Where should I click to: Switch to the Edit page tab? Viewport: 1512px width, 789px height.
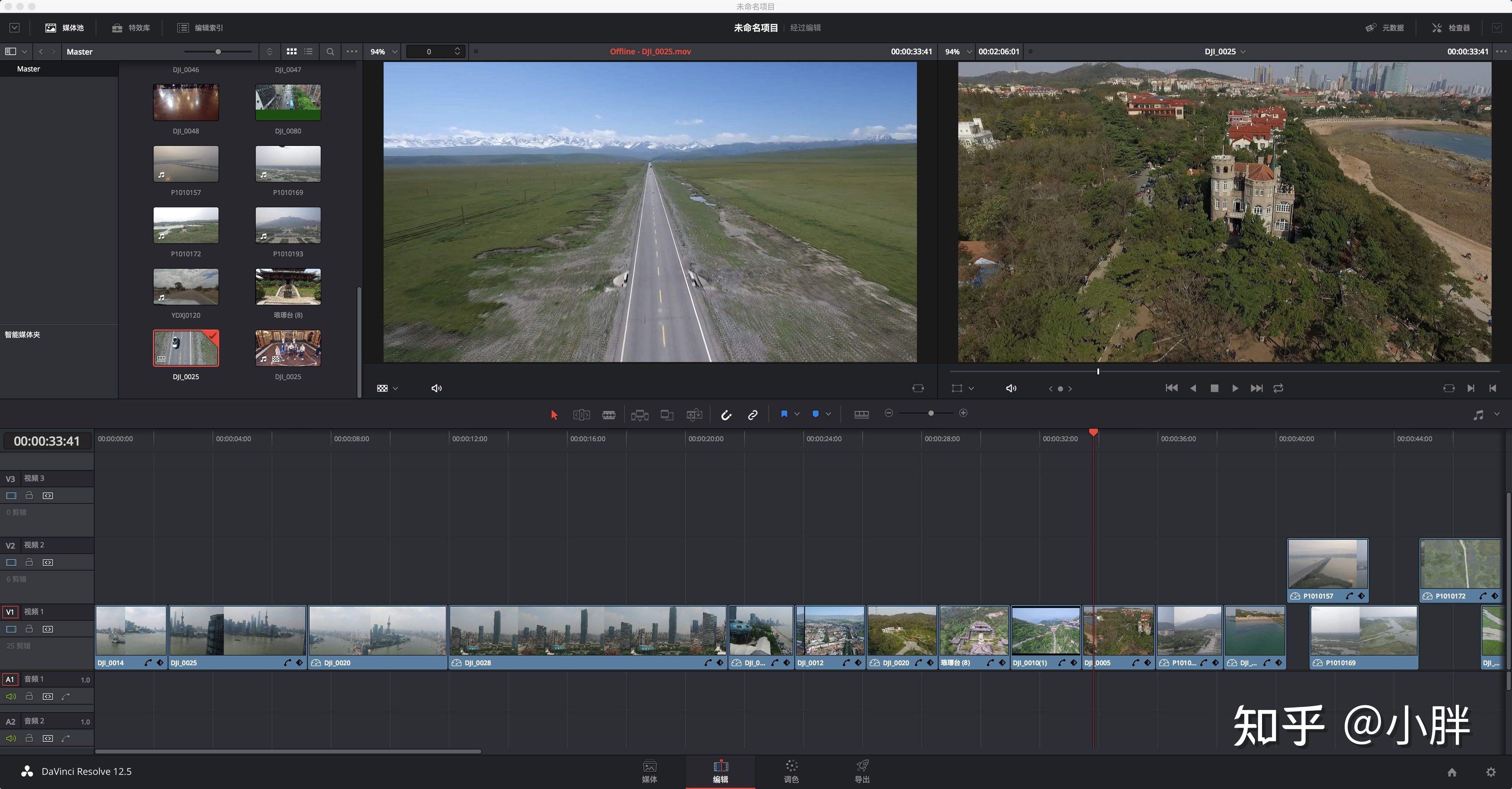pyautogui.click(x=720, y=771)
